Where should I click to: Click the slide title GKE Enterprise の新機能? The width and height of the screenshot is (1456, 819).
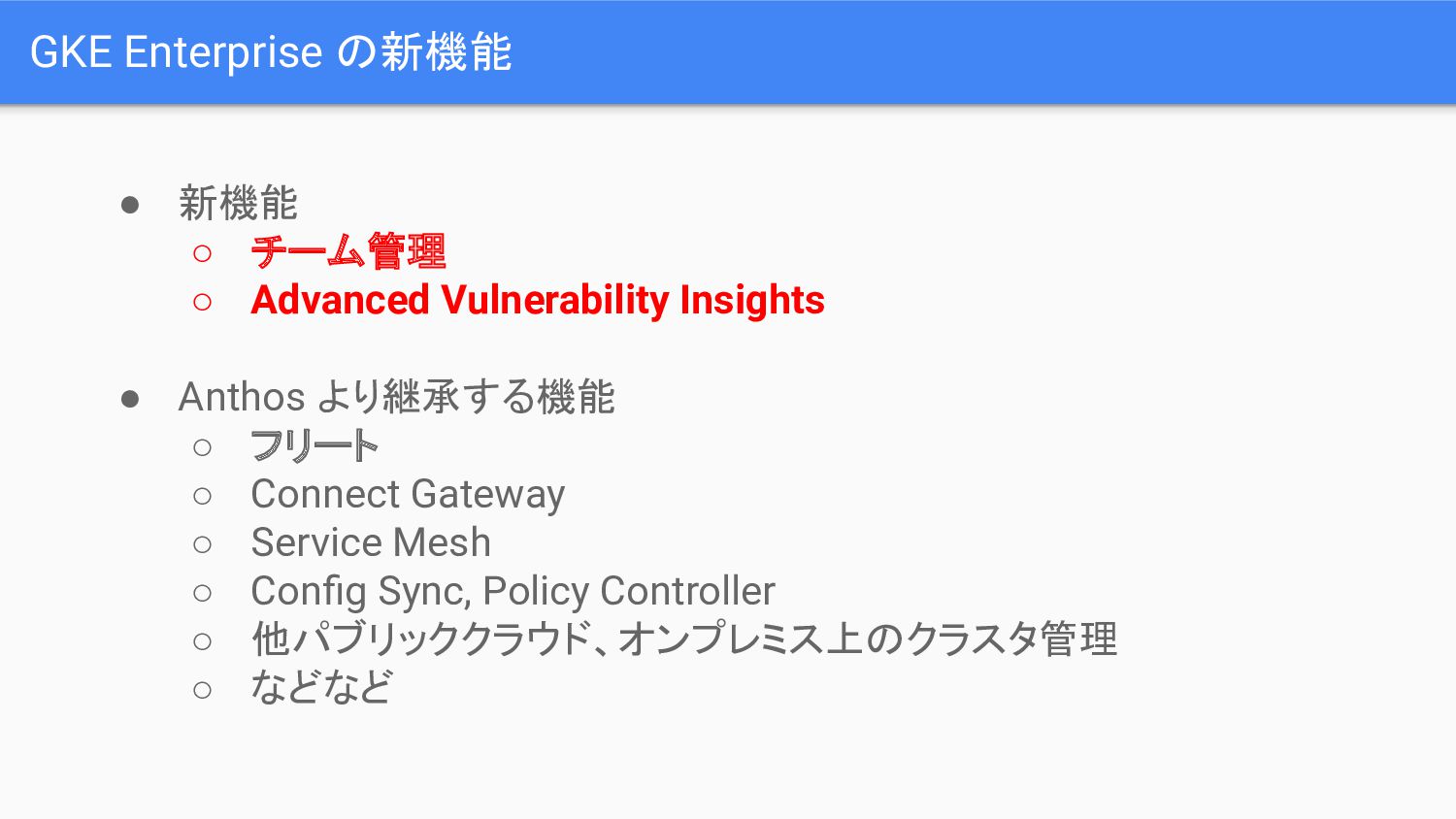[271, 52]
